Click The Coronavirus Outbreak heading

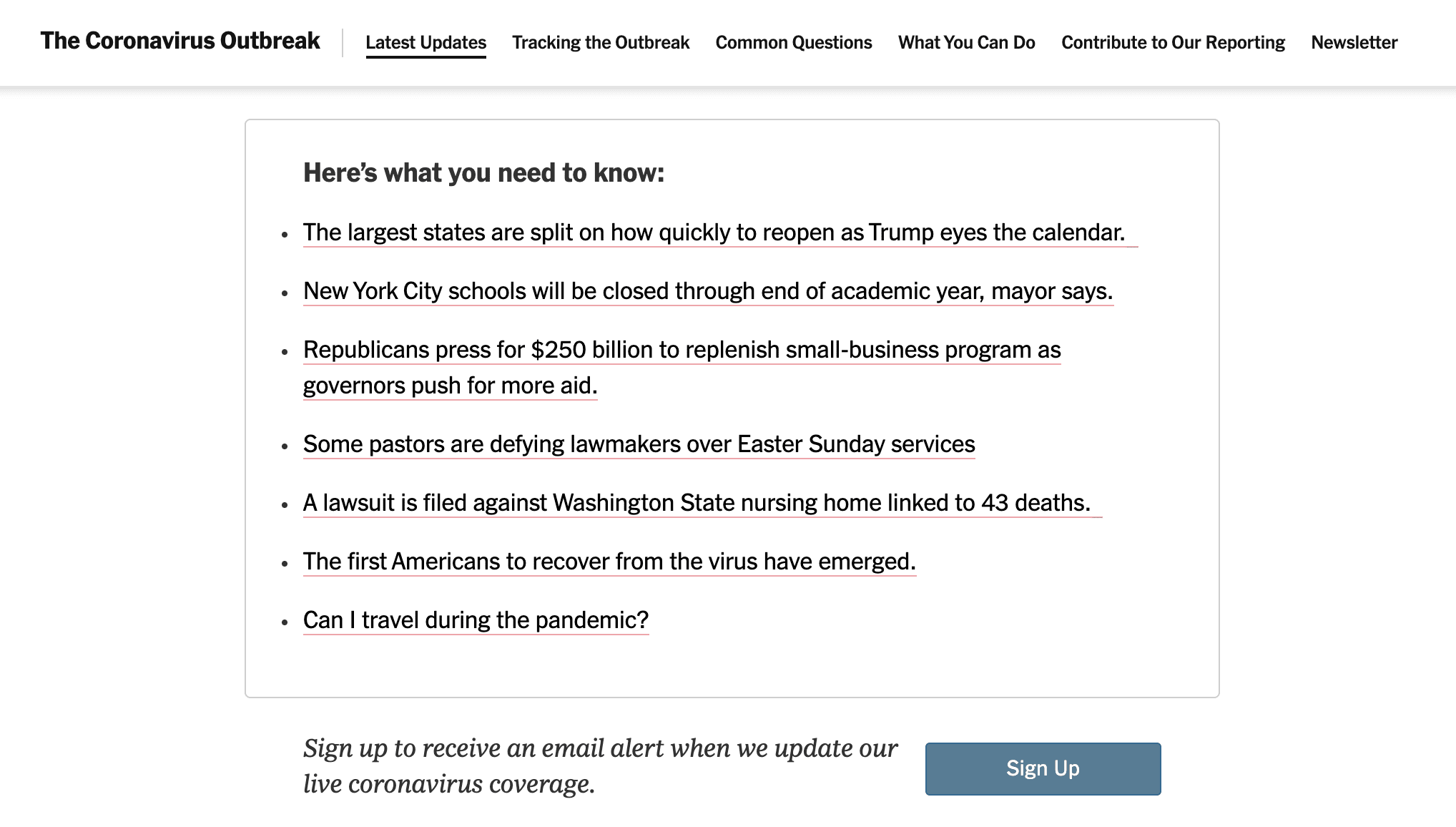click(x=180, y=41)
